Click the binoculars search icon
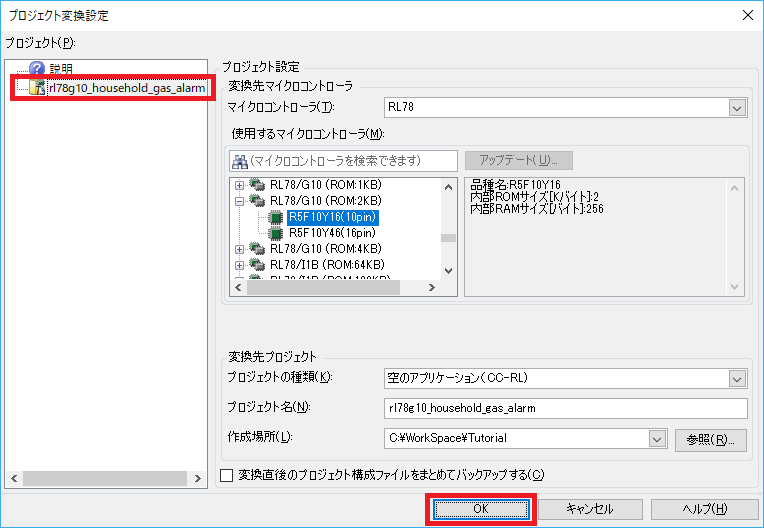Image resolution: width=764 pixels, height=528 pixels. 240,161
